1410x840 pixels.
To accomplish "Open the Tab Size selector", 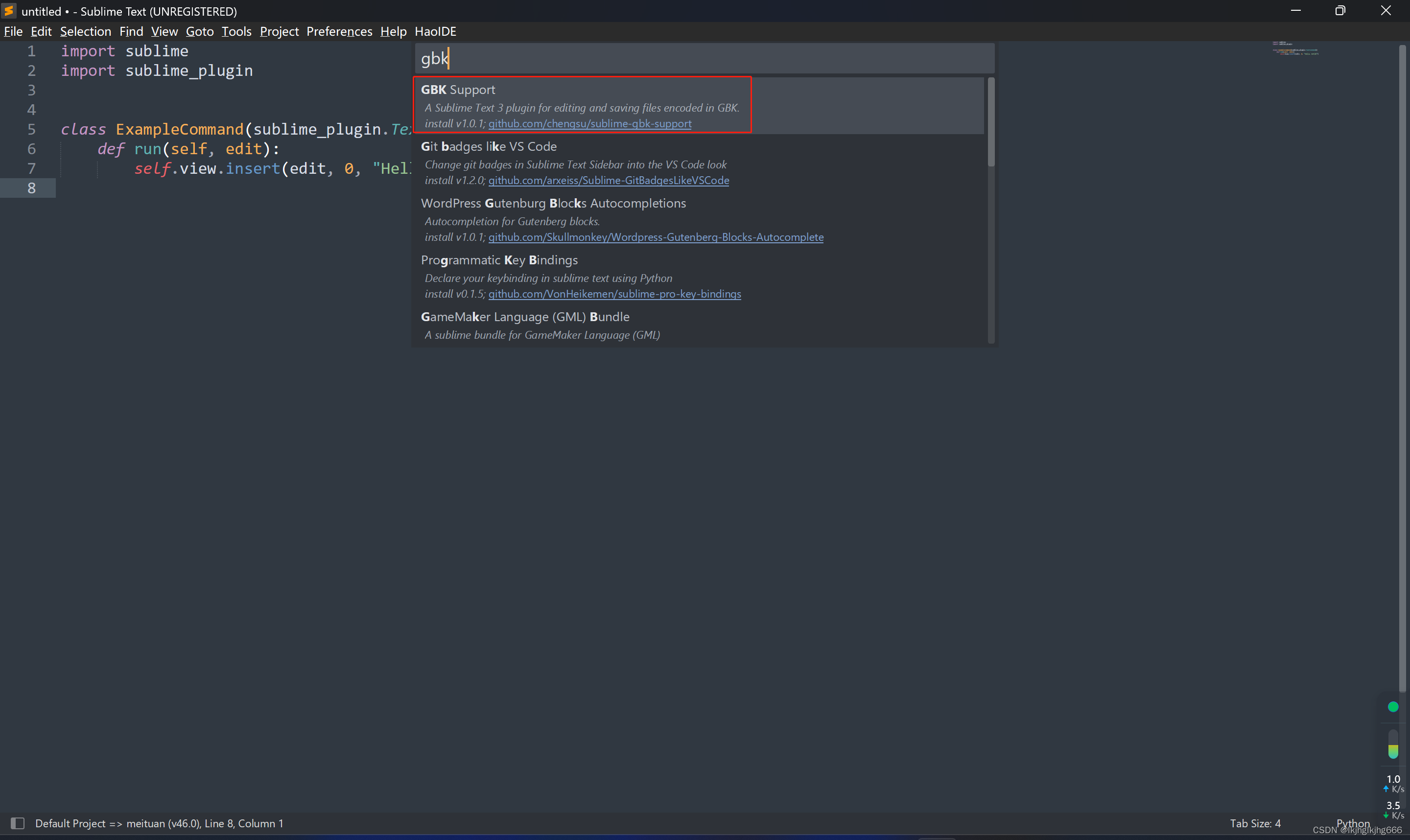I will coord(1254,823).
